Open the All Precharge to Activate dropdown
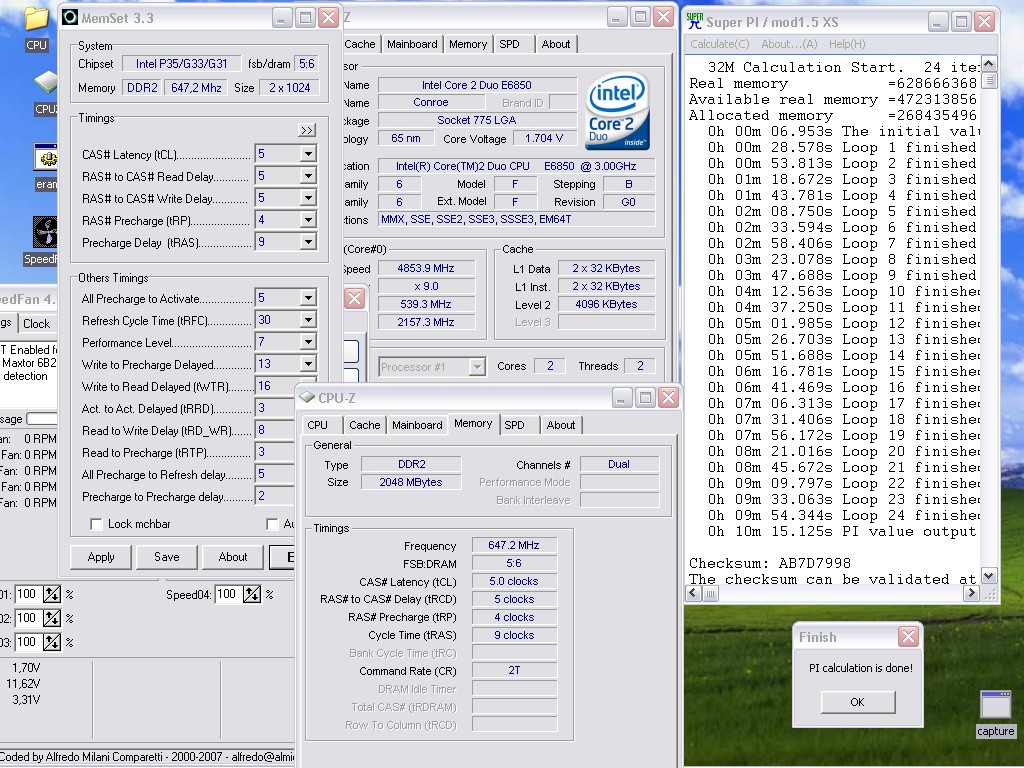 308,298
